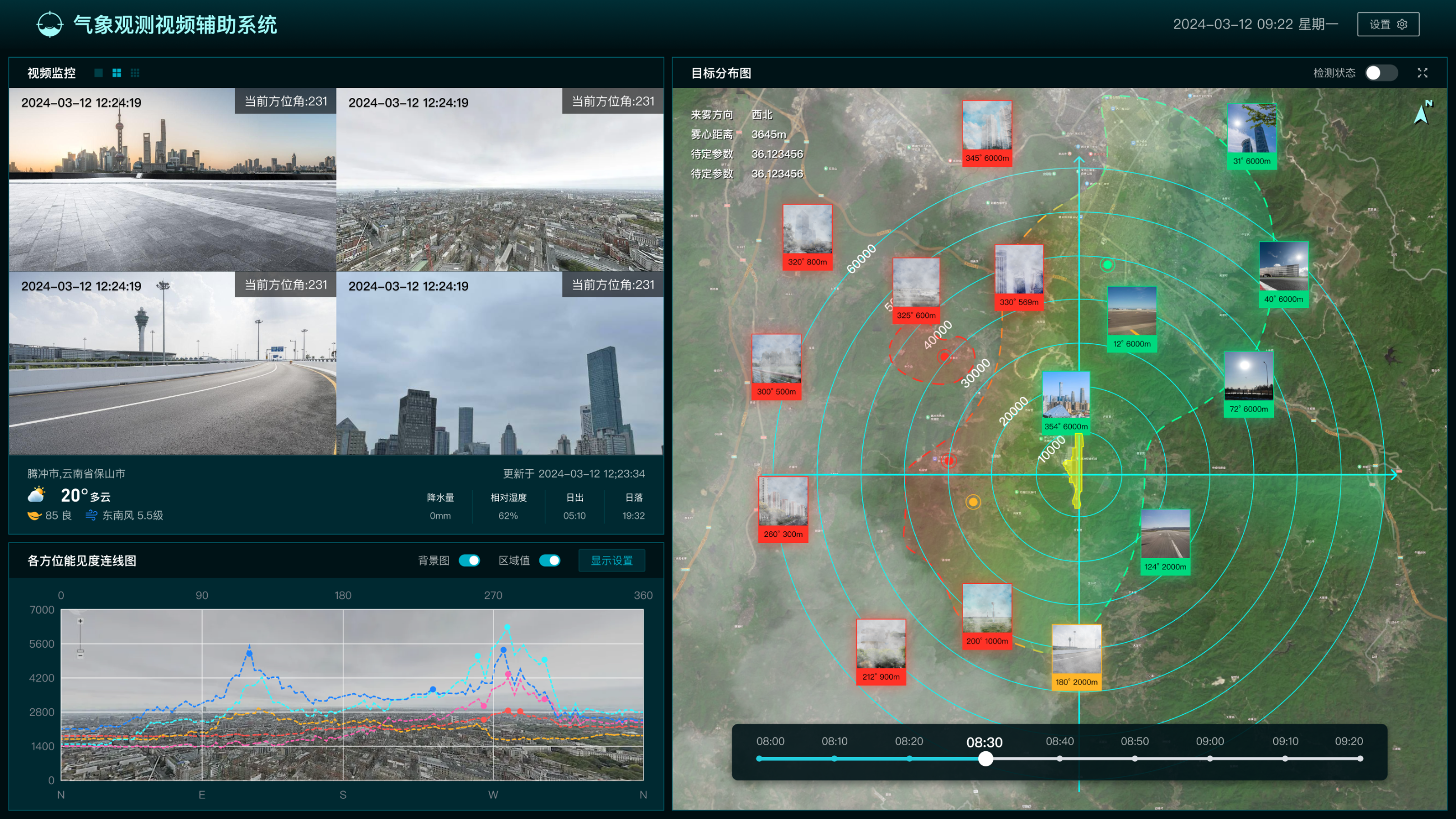The width and height of the screenshot is (1456, 819).
Task: Open the 212° 900m target thumbnail
Action: [x=881, y=652]
